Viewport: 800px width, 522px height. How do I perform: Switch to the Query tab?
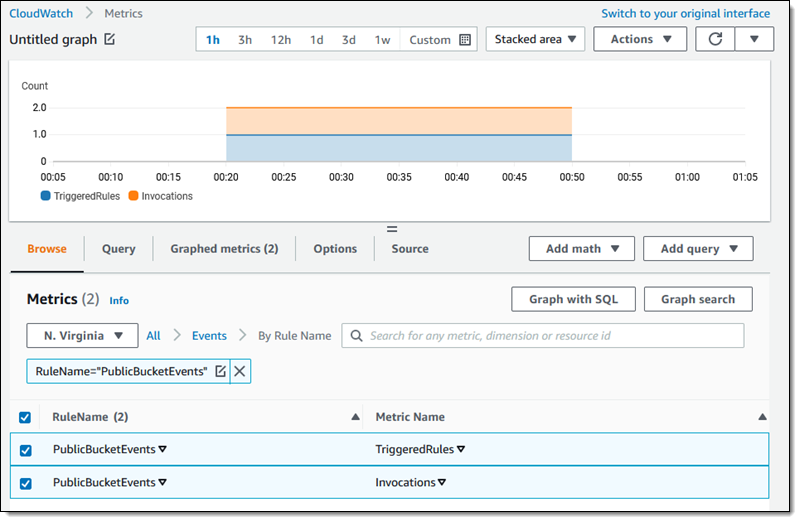point(118,248)
